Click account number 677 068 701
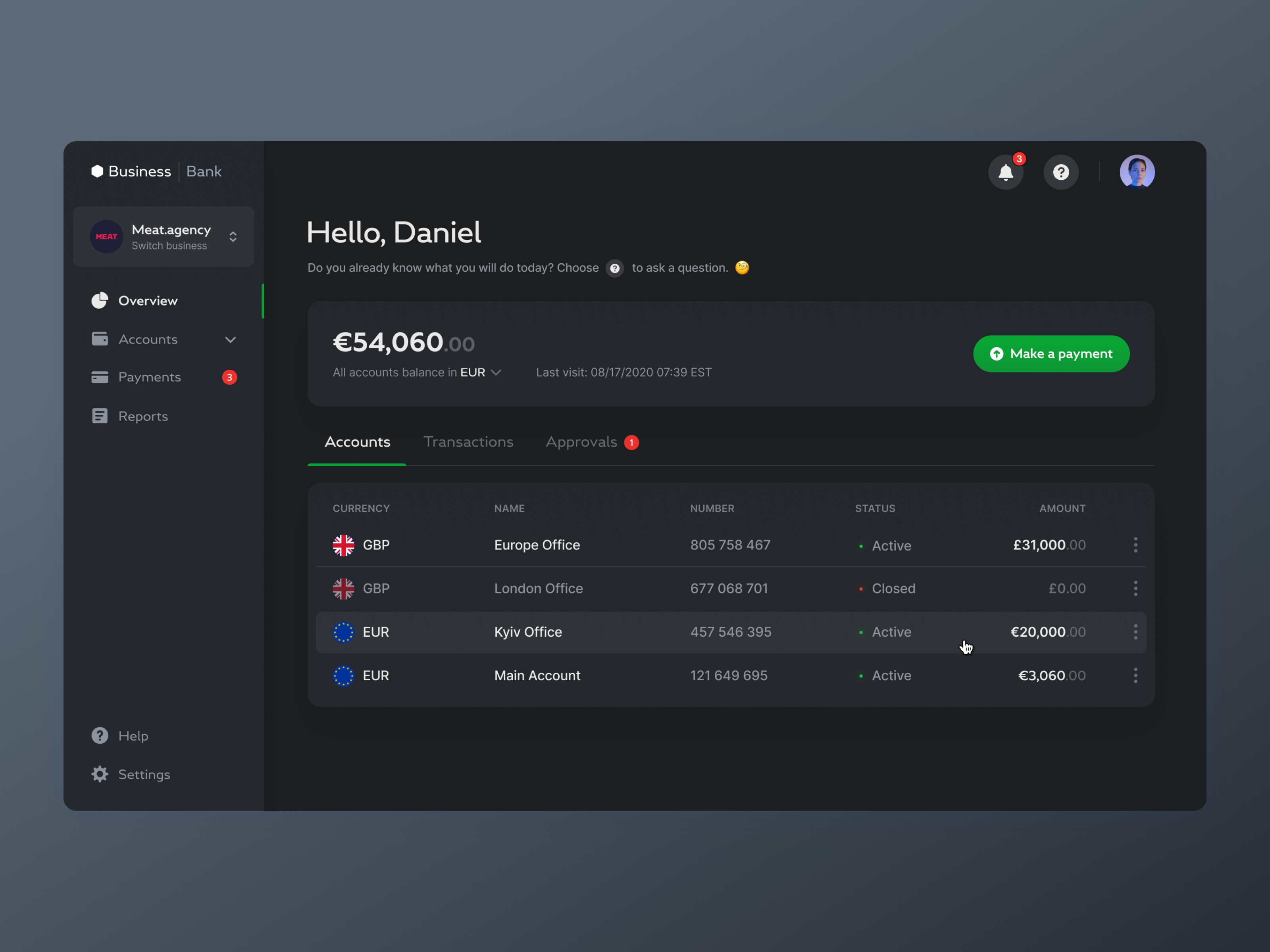 click(x=729, y=589)
